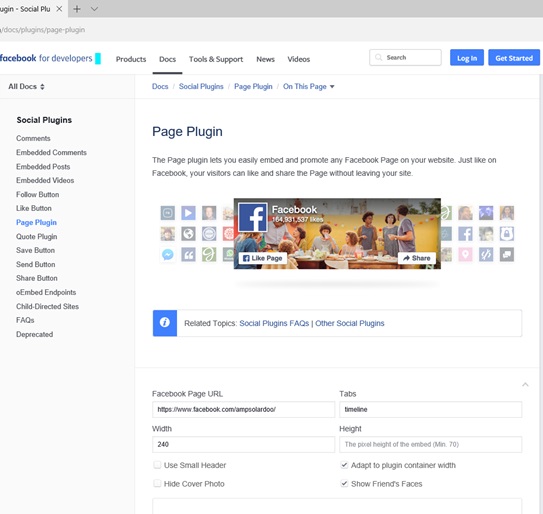This screenshot has height=514, width=543.
Task: Go to Social Plugins breadcrumb link
Action: (x=201, y=87)
